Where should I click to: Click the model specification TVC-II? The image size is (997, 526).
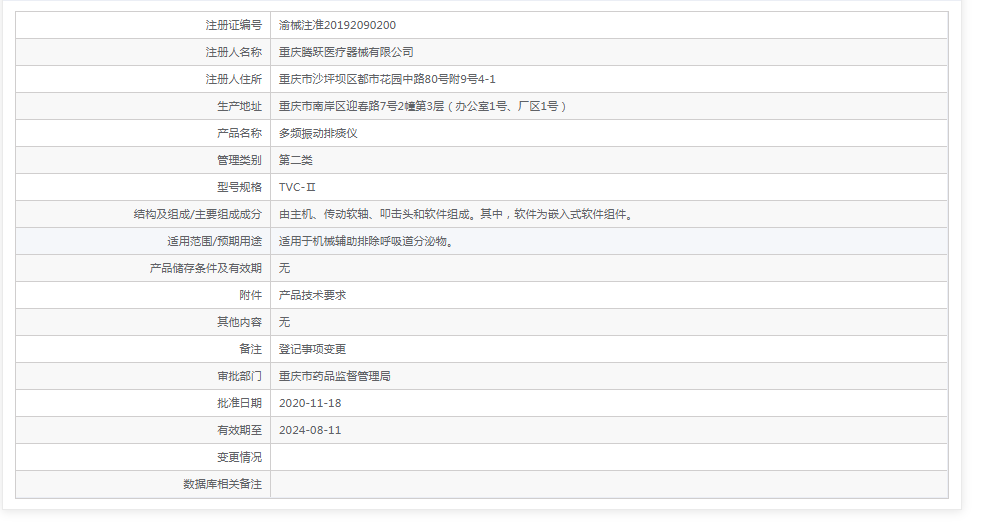pos(297,187)
